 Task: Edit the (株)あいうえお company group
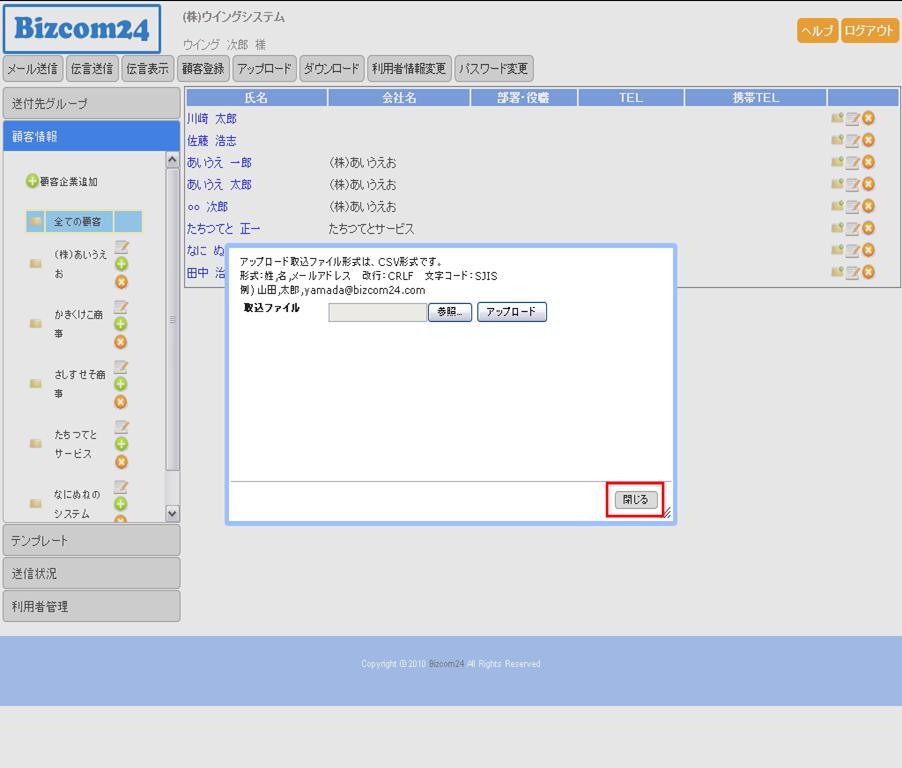pyautogui.click(x=121, y=247)
